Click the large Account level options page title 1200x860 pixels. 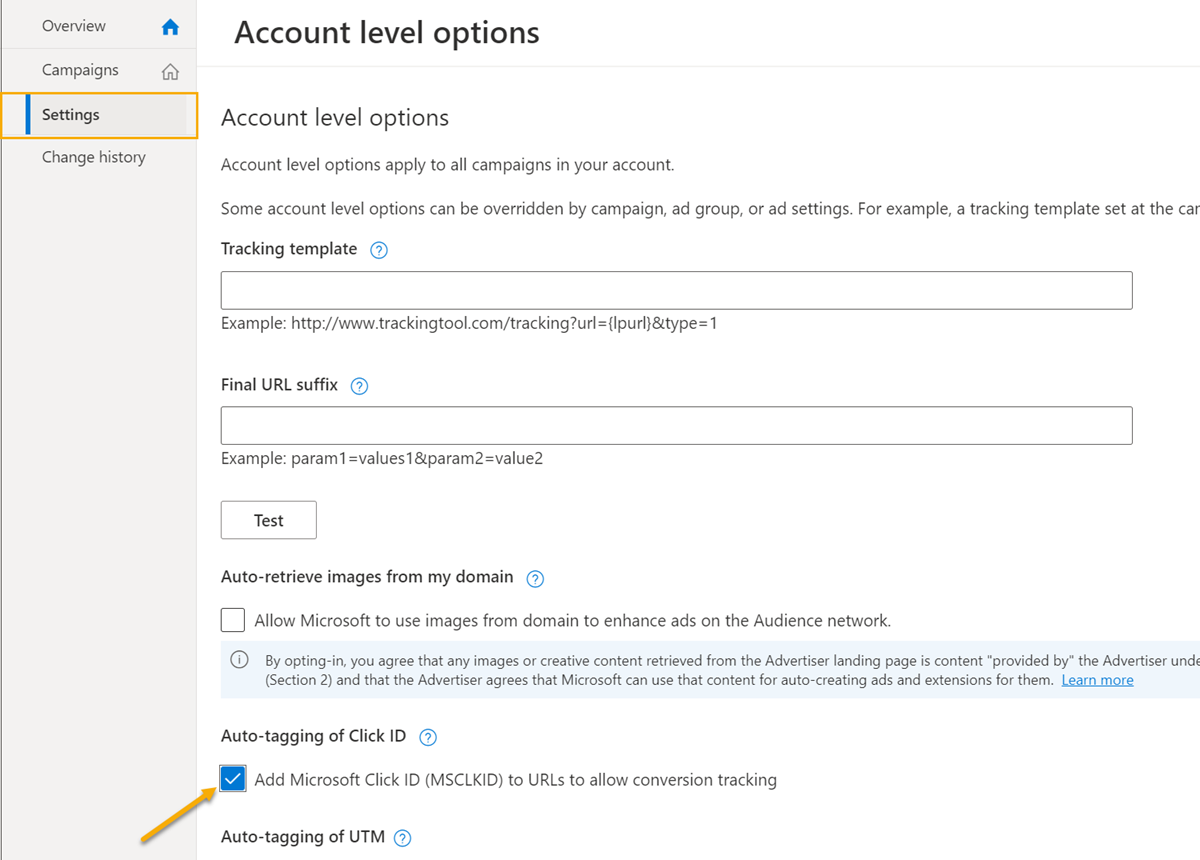(x=386, y=33)
